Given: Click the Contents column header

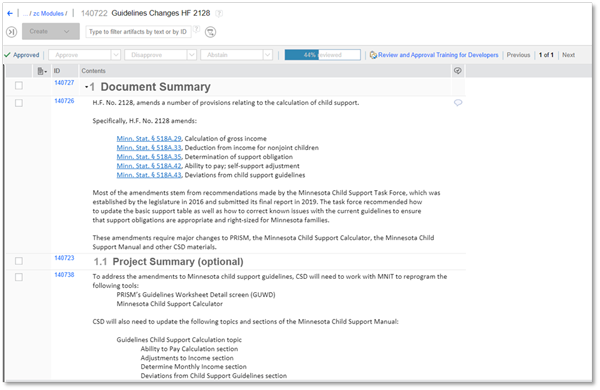Looking at the screenshot, I should 93,71.
